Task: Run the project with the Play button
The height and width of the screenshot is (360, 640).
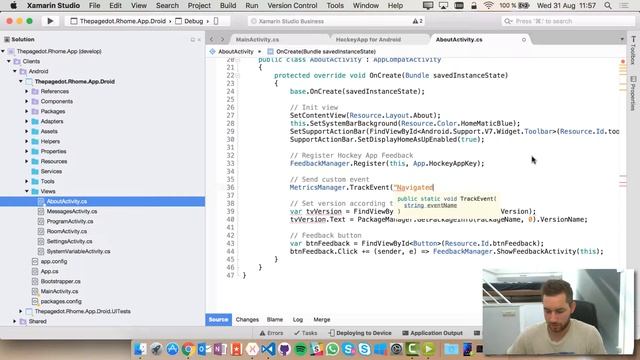Action: [x=50, y=21]
